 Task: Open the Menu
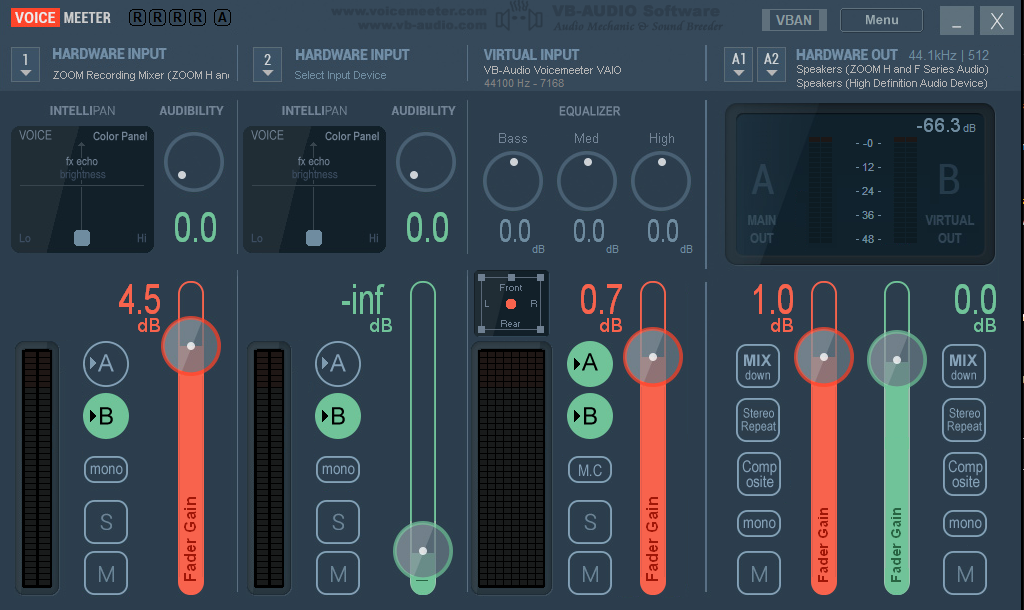pos(882,20)
